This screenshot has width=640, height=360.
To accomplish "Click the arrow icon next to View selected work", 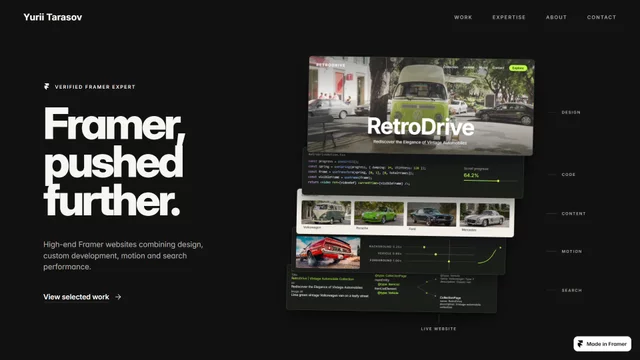I will click(x=118, y=297).
